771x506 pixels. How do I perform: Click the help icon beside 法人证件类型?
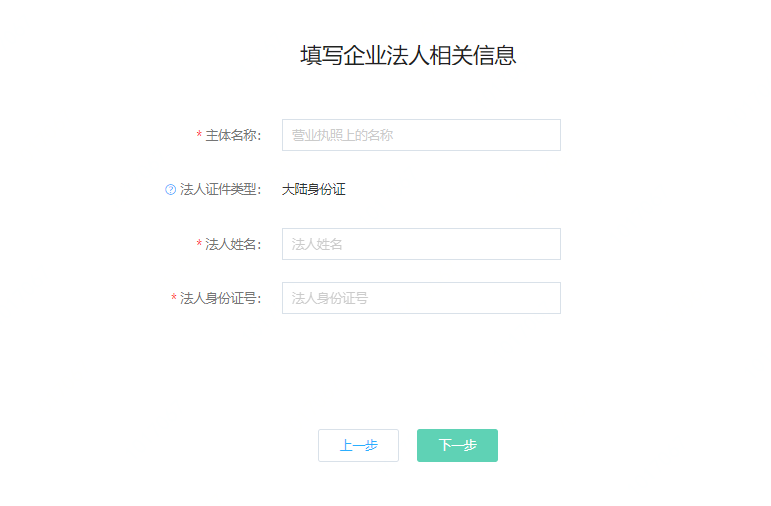[x=170, y=189]
